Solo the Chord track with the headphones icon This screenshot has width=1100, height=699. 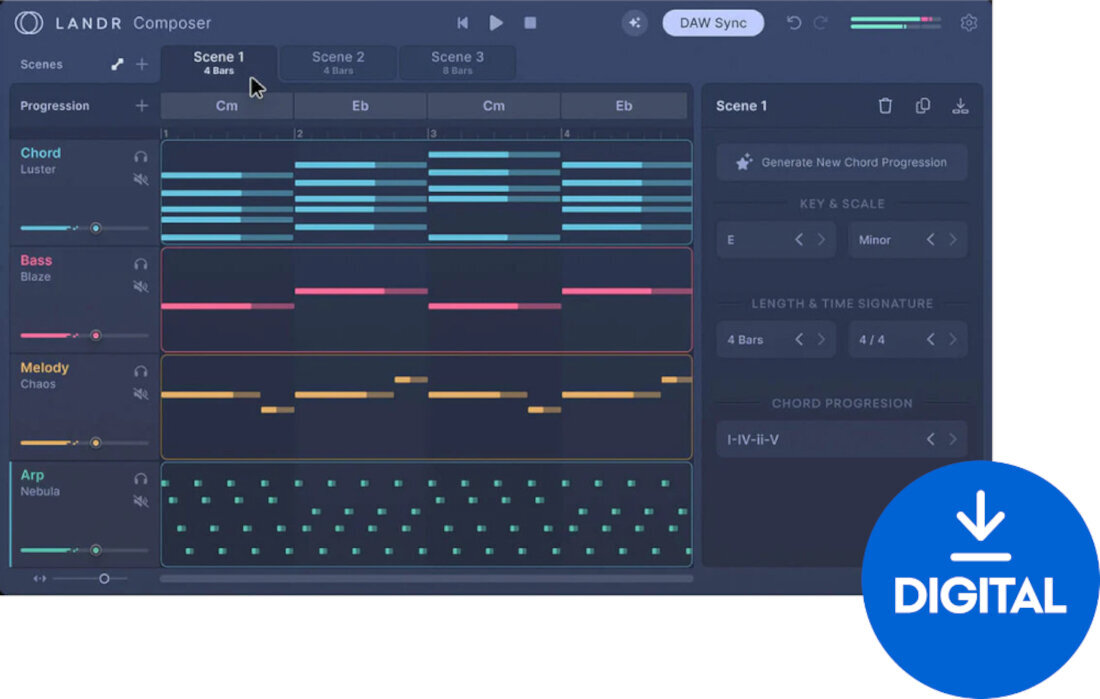[x=140, y=156]
